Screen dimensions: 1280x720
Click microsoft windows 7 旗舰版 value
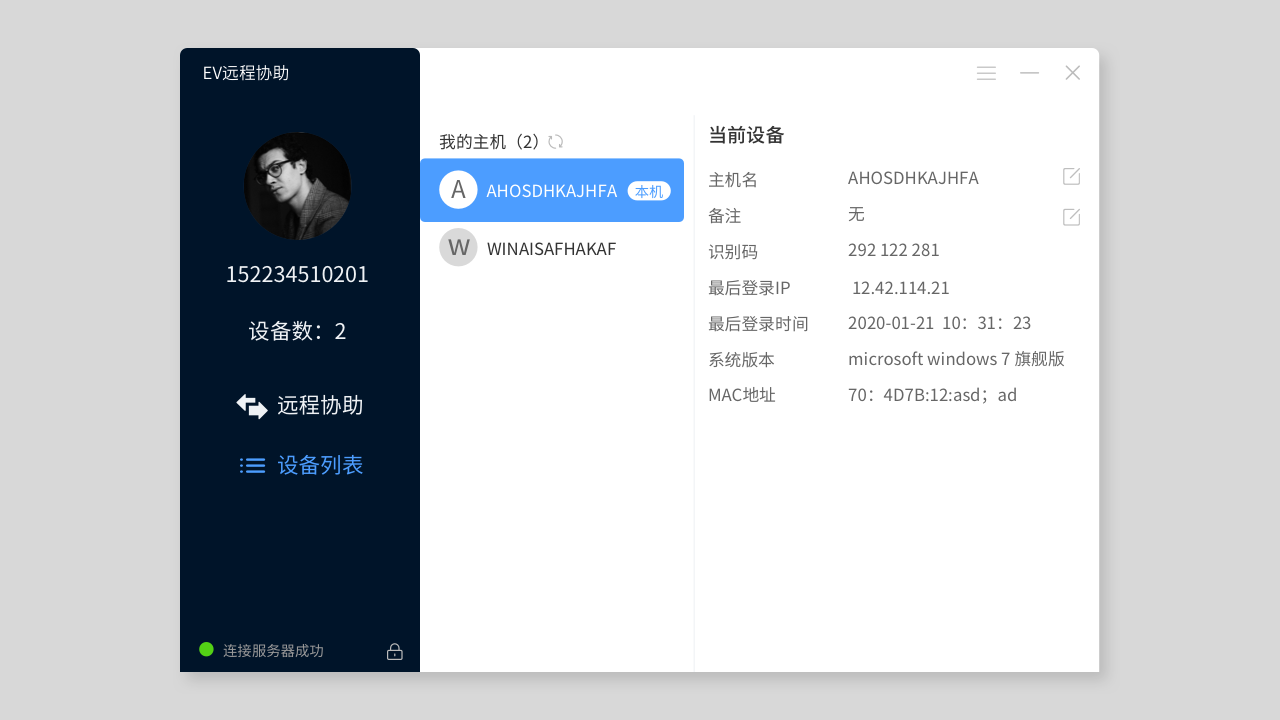(956, 359)
